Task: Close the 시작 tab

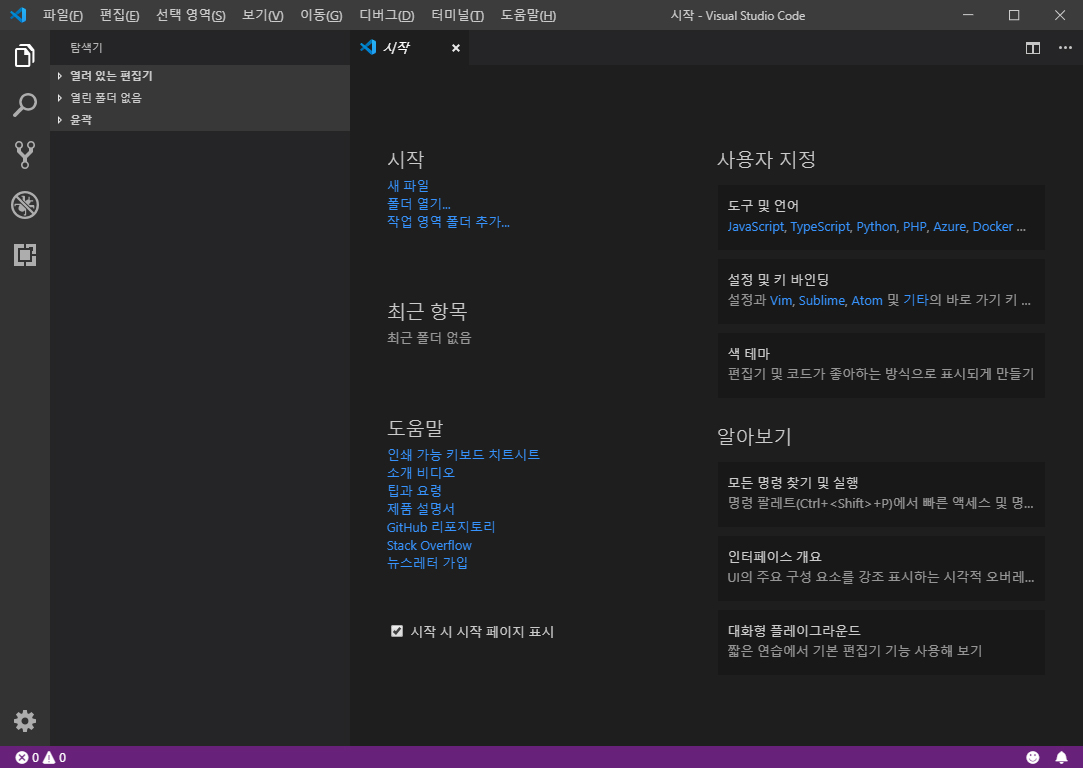Action: [456, 48]
